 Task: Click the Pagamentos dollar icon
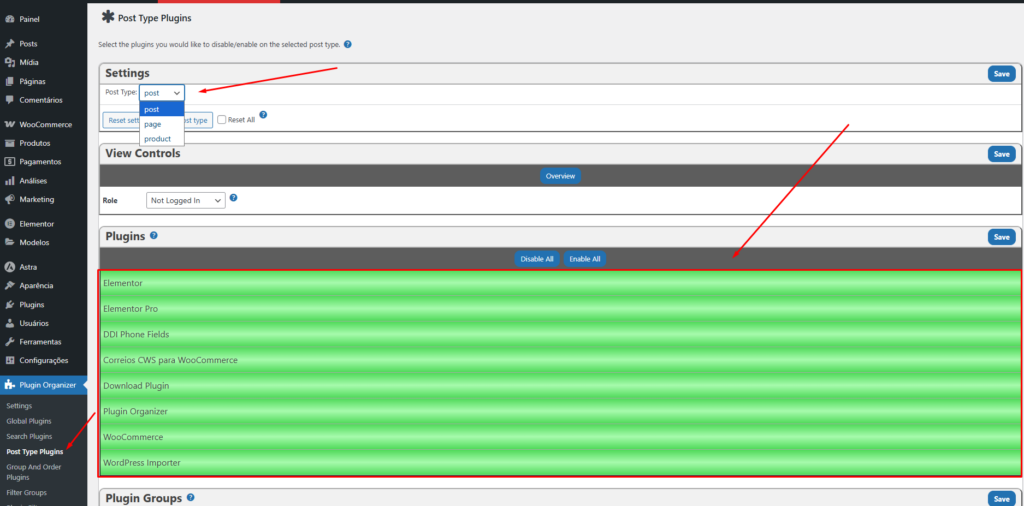click(x=10, y=162)
